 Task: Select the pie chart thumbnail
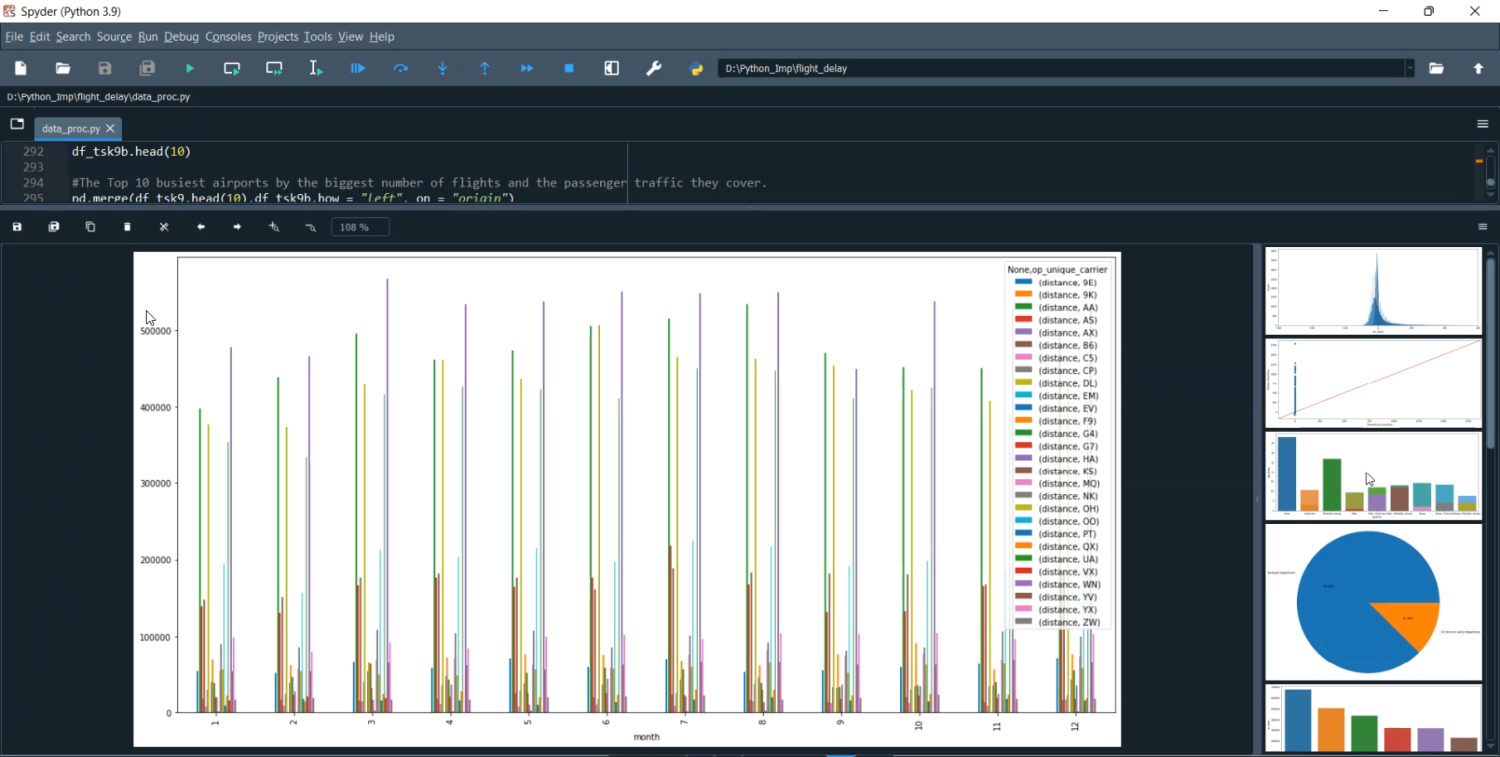[1372, 602]
